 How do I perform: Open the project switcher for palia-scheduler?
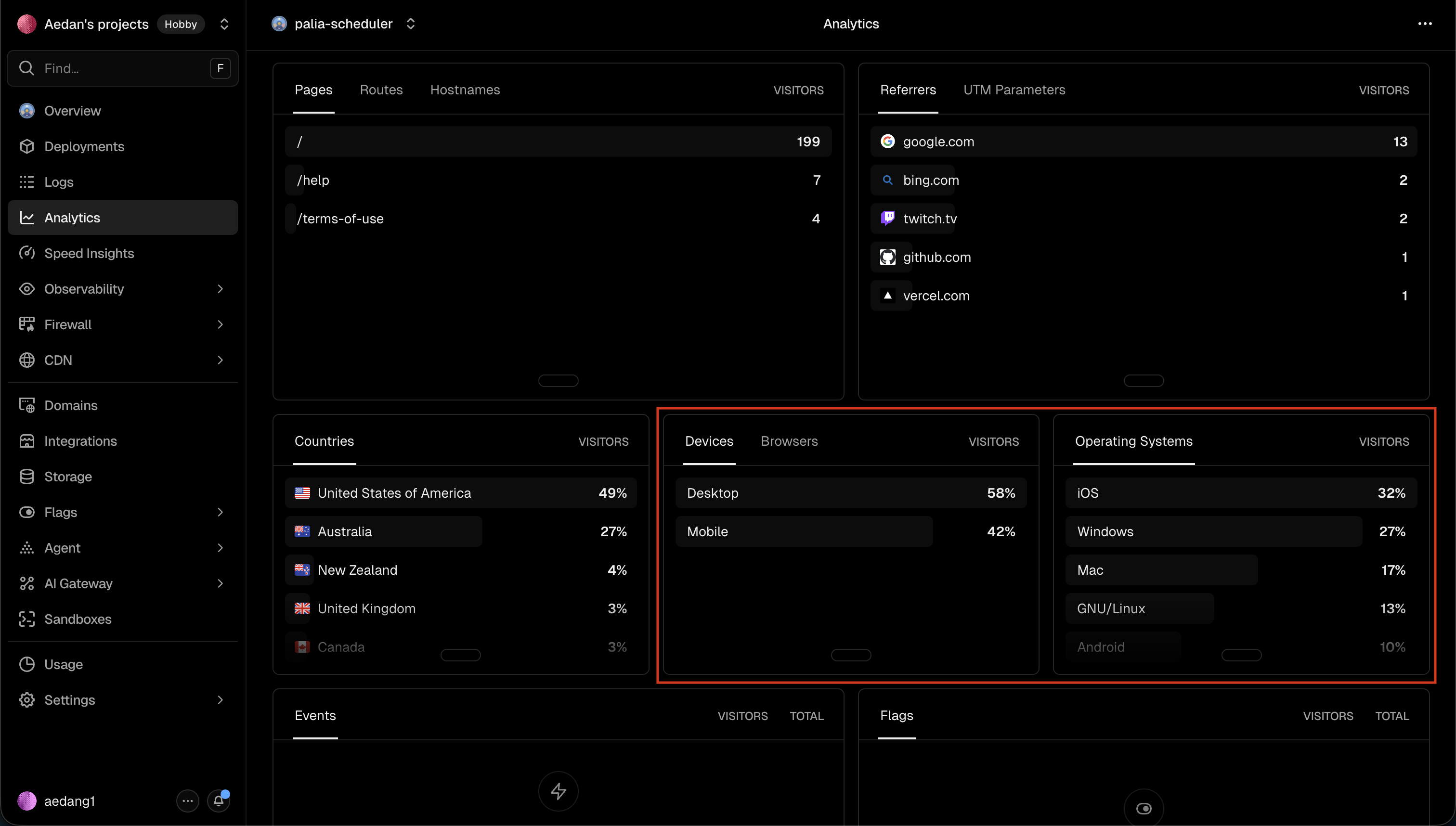point(411,23)
